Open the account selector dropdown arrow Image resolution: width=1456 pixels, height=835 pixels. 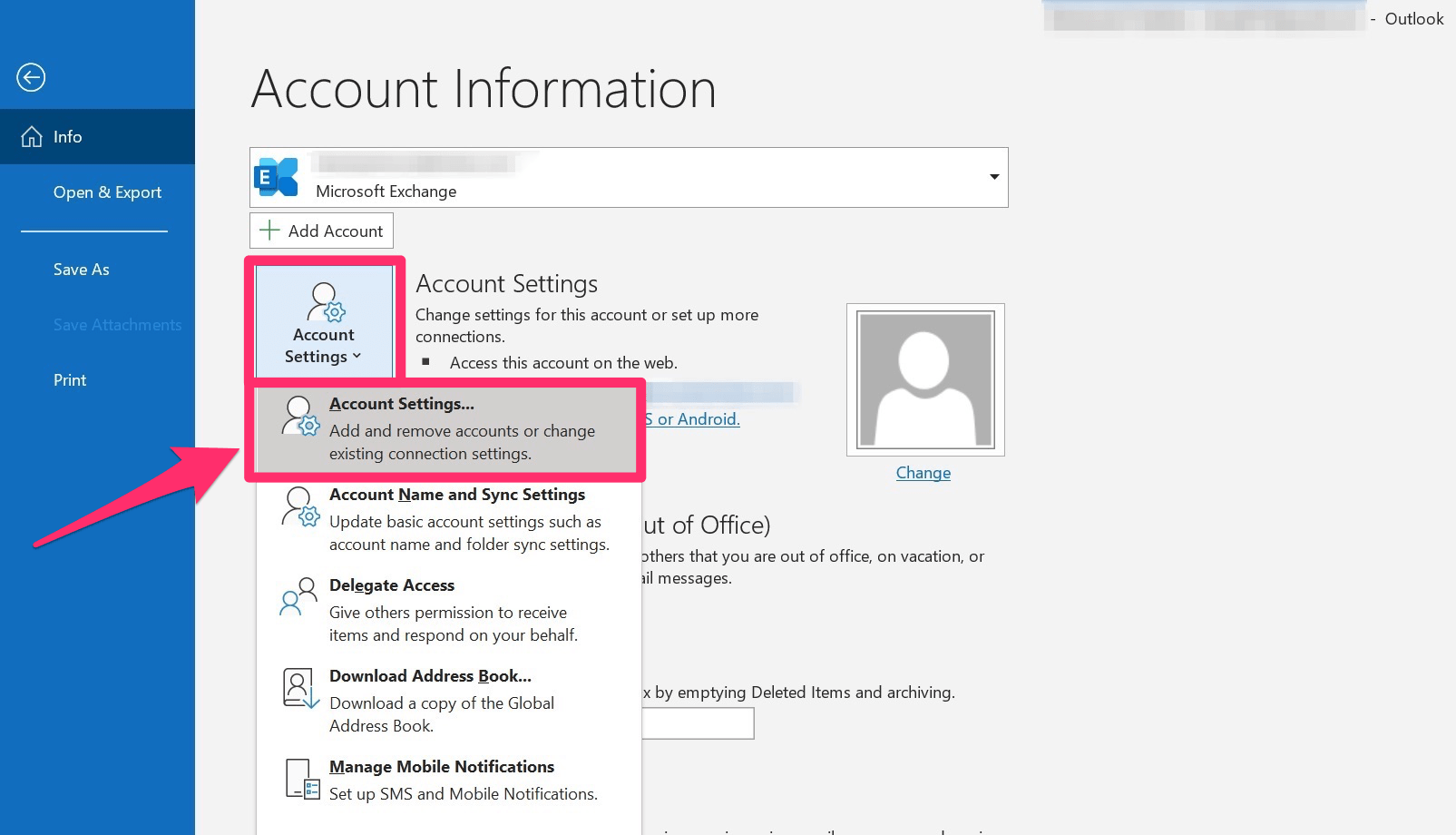pyautogui.click(x=994, y=177)
